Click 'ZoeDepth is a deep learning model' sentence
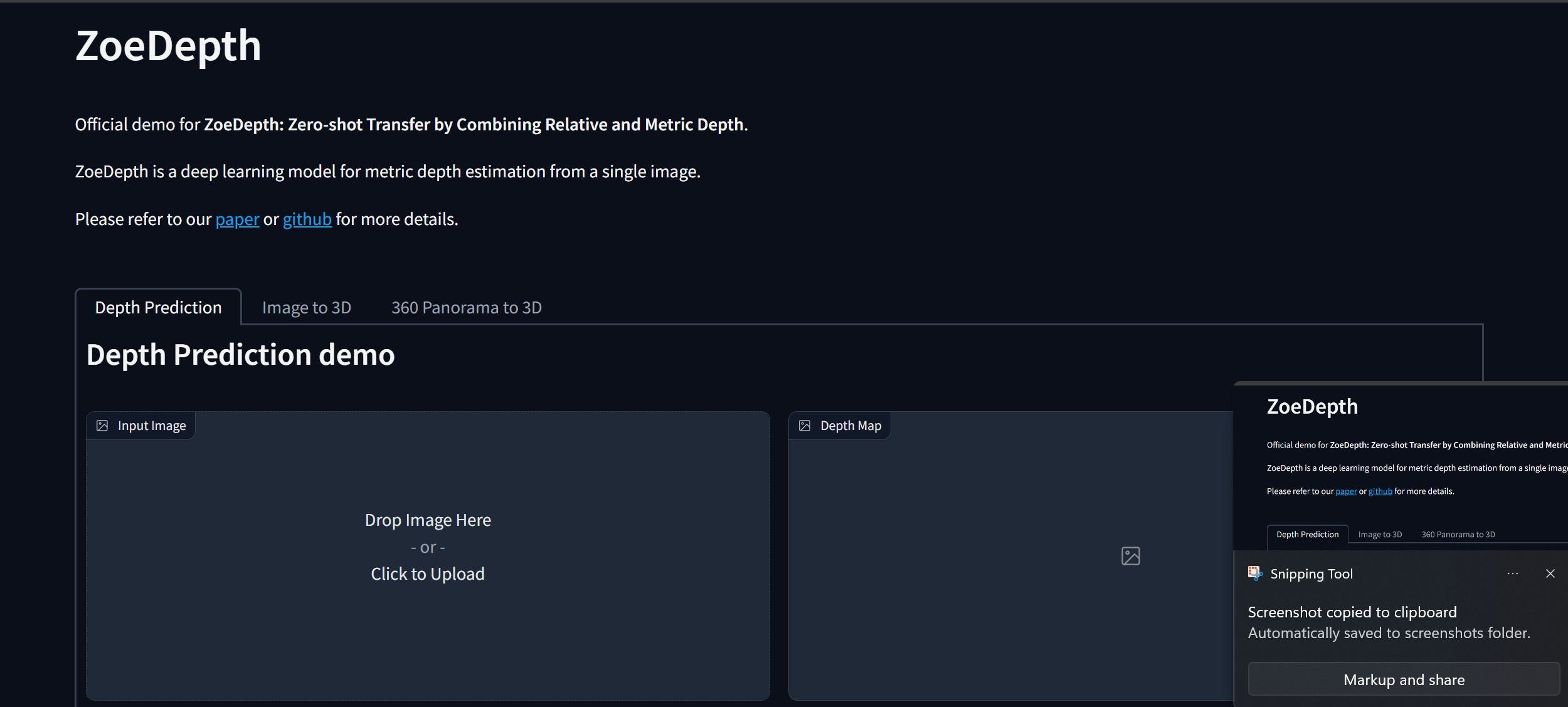Screen dimensions: 1568x707 pyautogui.click(x=388, y=172)
